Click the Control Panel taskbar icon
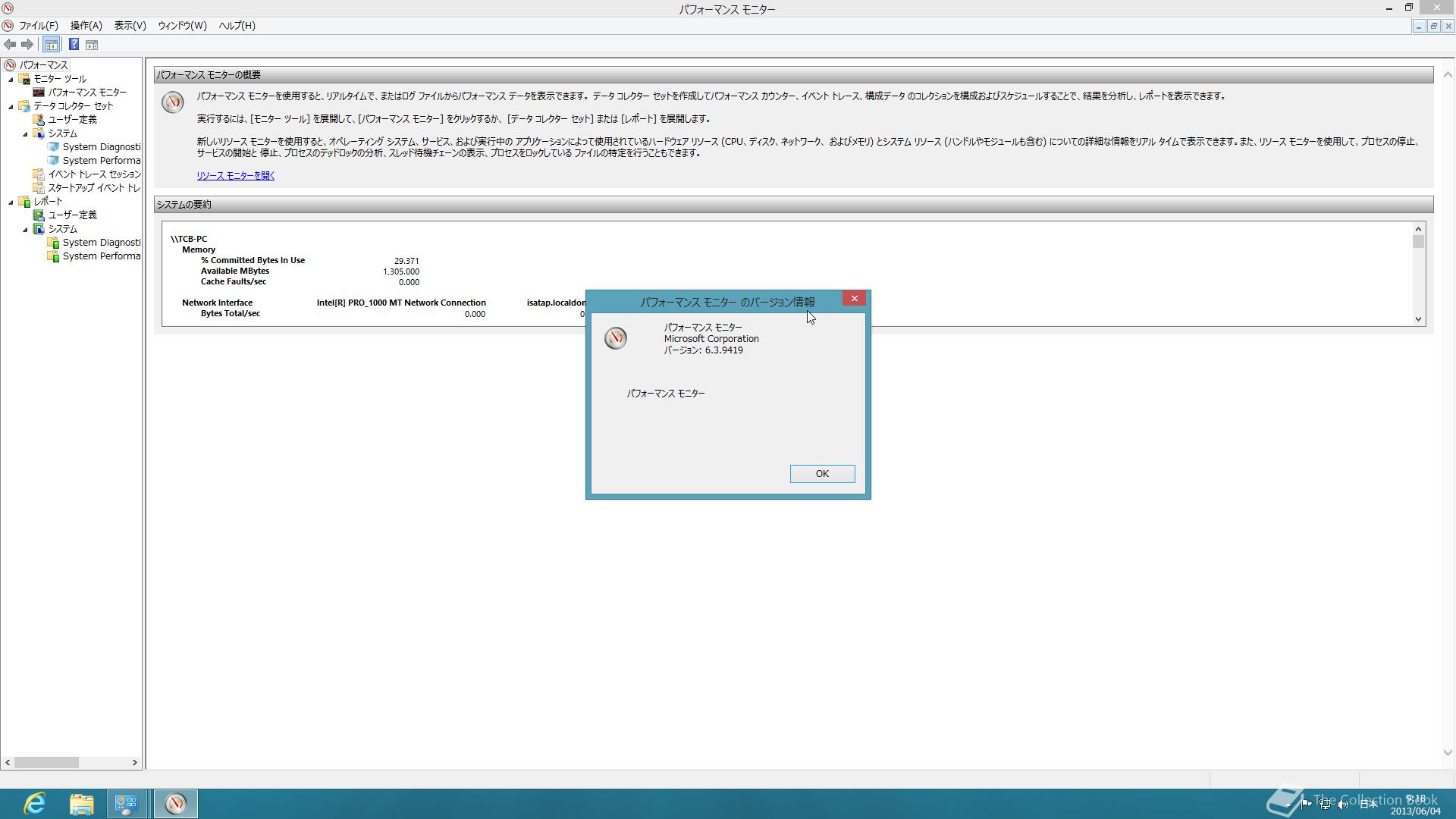This screenshot has width=1456, height=819. [x=127, y=803]
